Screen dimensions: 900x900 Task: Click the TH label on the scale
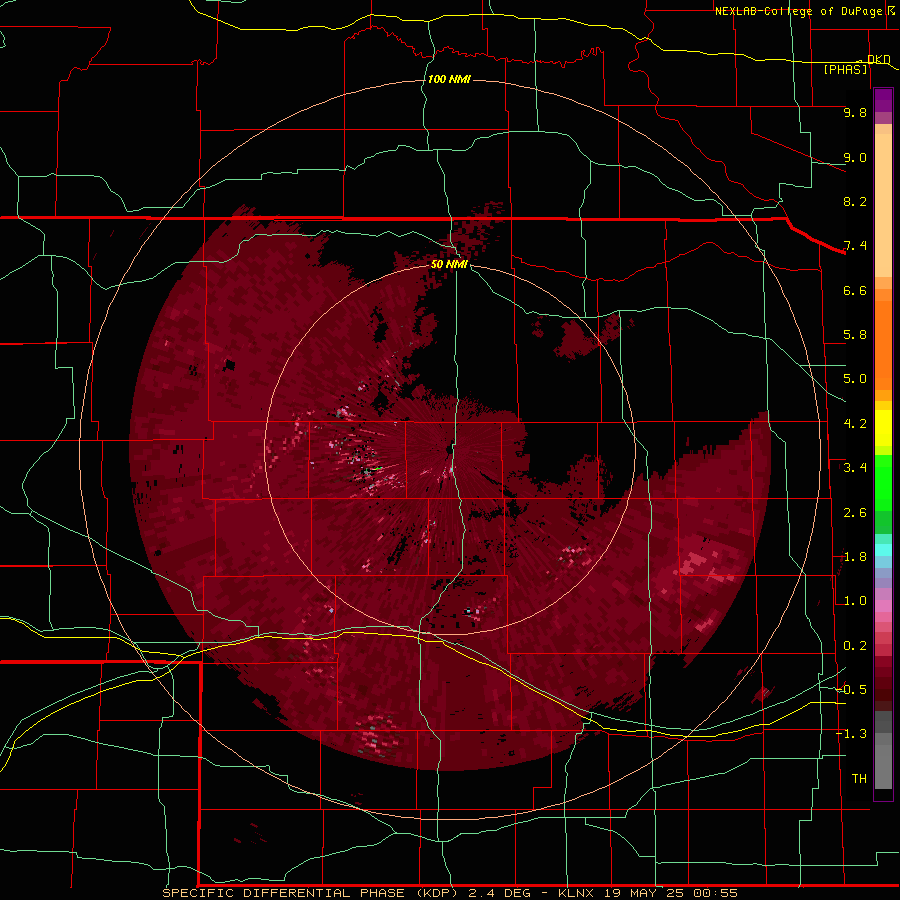[x=859, y=779]
